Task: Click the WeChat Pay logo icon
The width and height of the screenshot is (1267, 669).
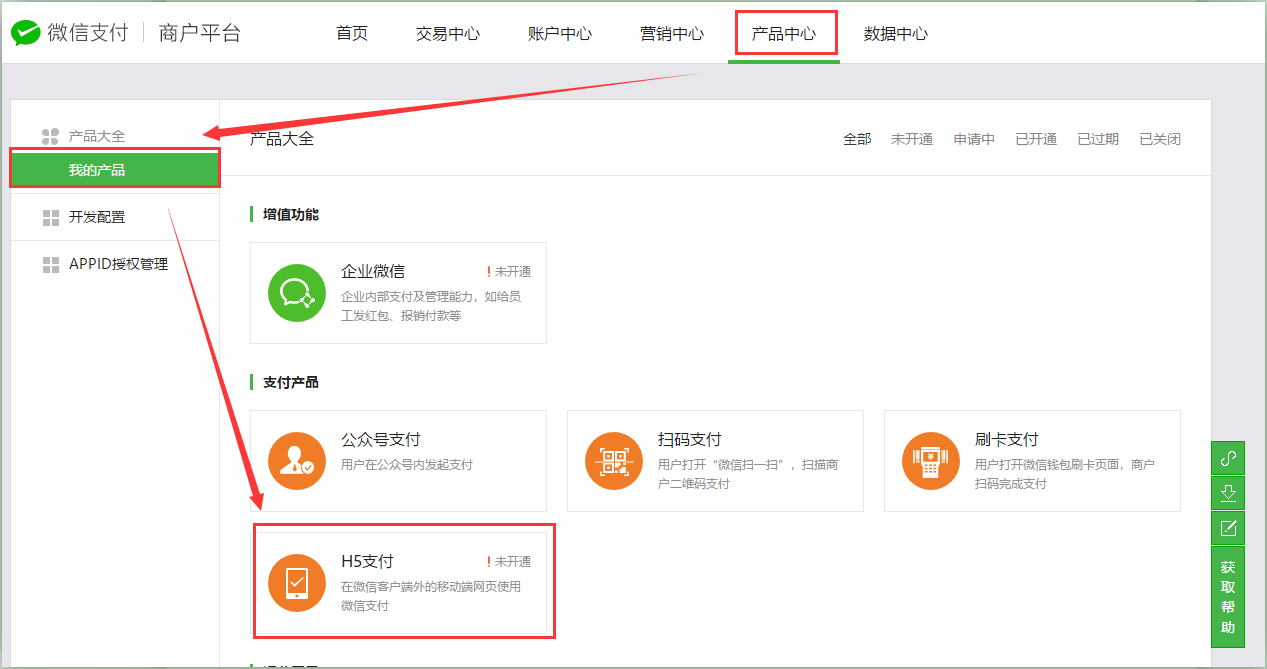Action: 26,34
